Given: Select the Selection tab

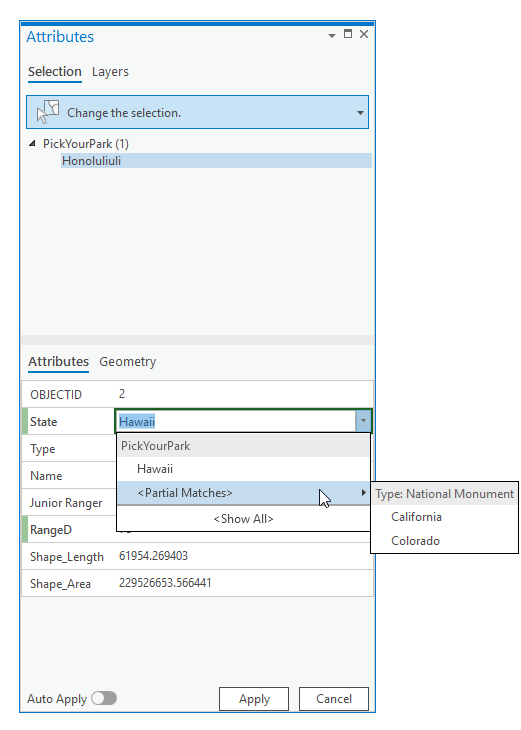Looking at the screenshot, I should [54, 72].
